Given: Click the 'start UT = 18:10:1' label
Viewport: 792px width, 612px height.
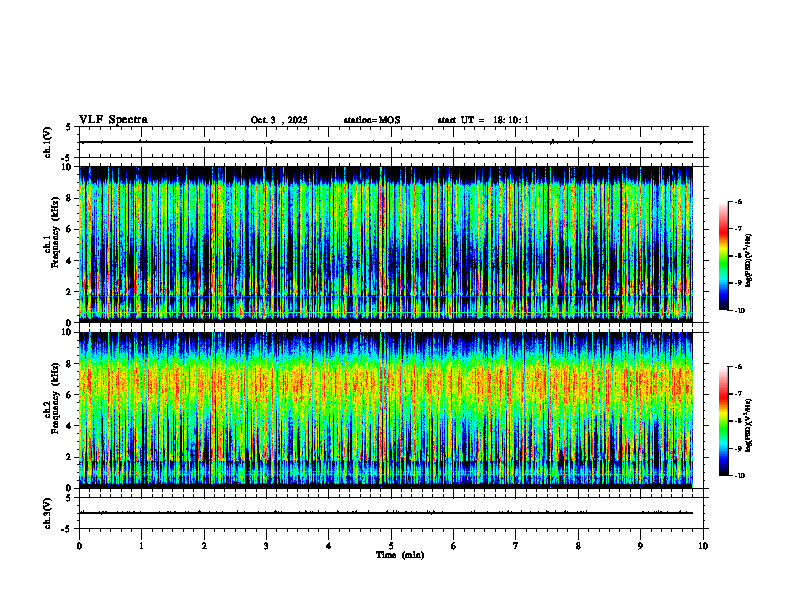Looking at the screenshot, I should click(x=483, y=120).
